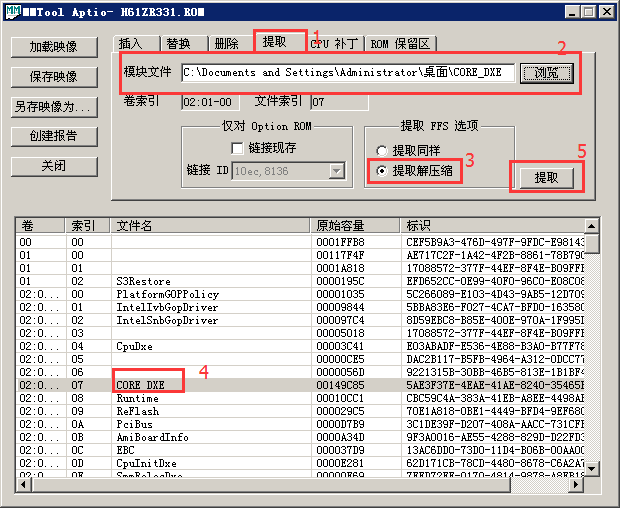Select the IntelIvbGopDriver module
The height and width of the screenshot is (508, 620).
click(301, 308)
